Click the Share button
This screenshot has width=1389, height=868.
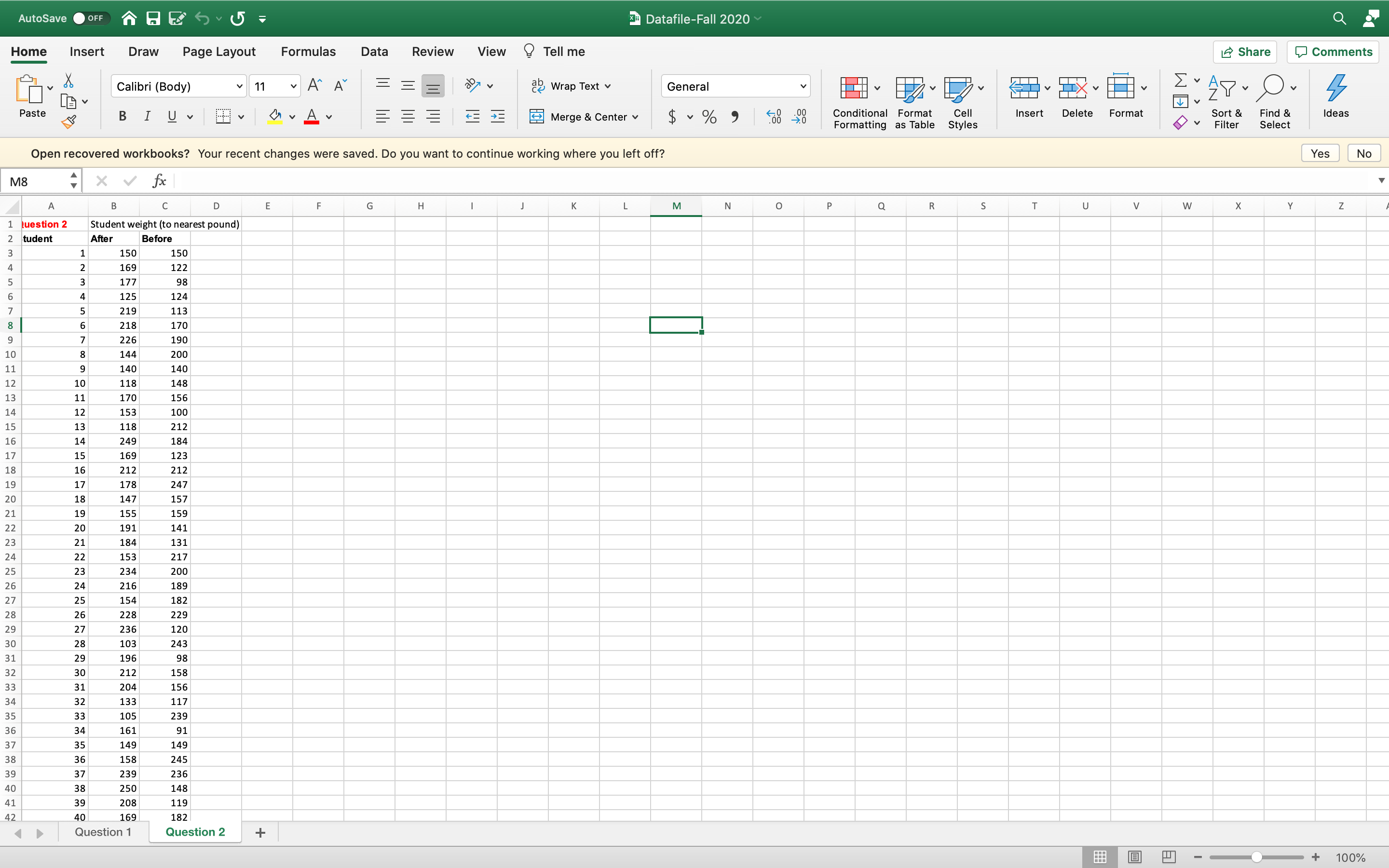coord(1245,52)
